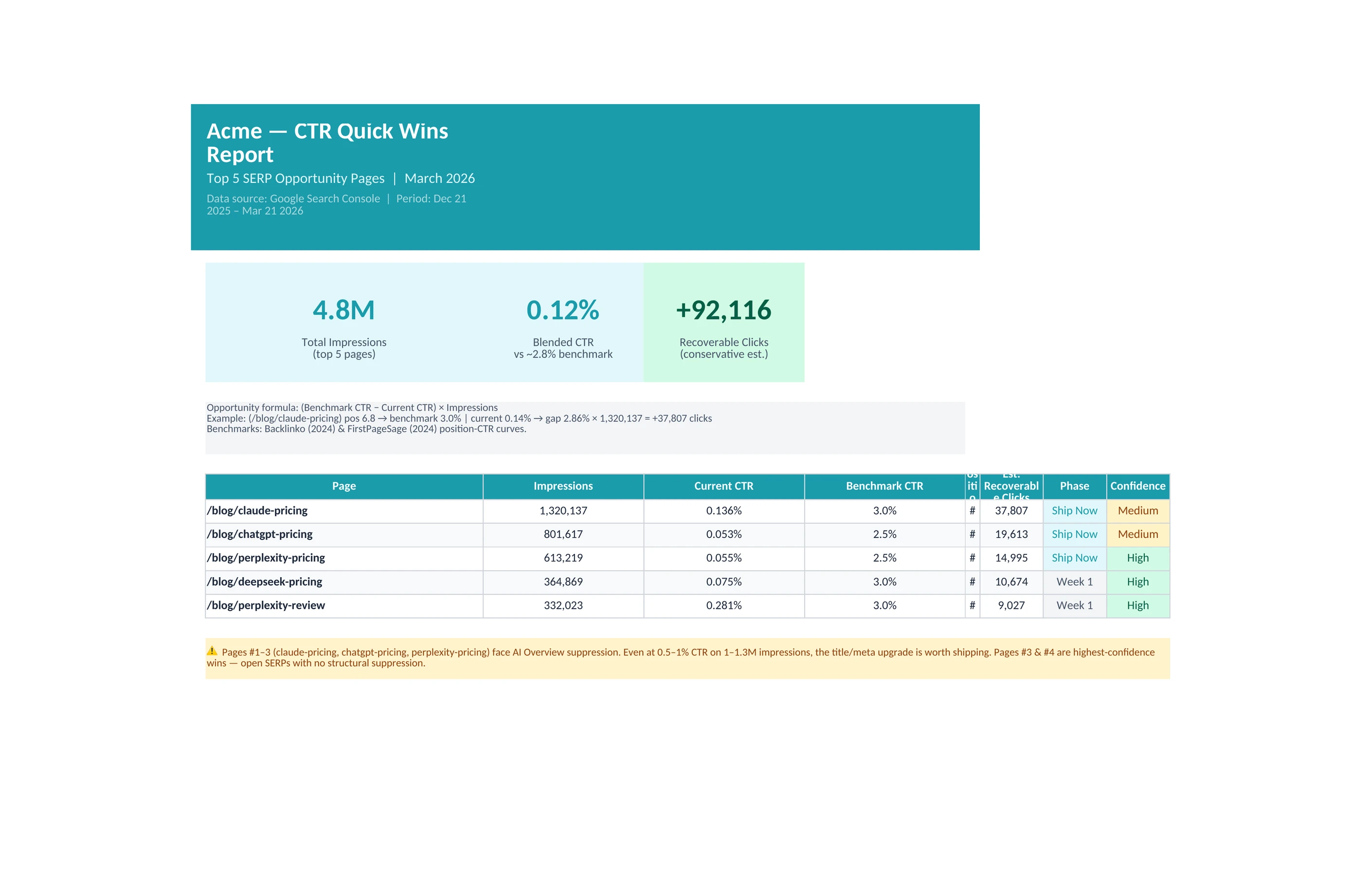Open the /blog/perplexity-pricing row entry
Viewport: 1372px width, 885px height.
coord(266,557)
